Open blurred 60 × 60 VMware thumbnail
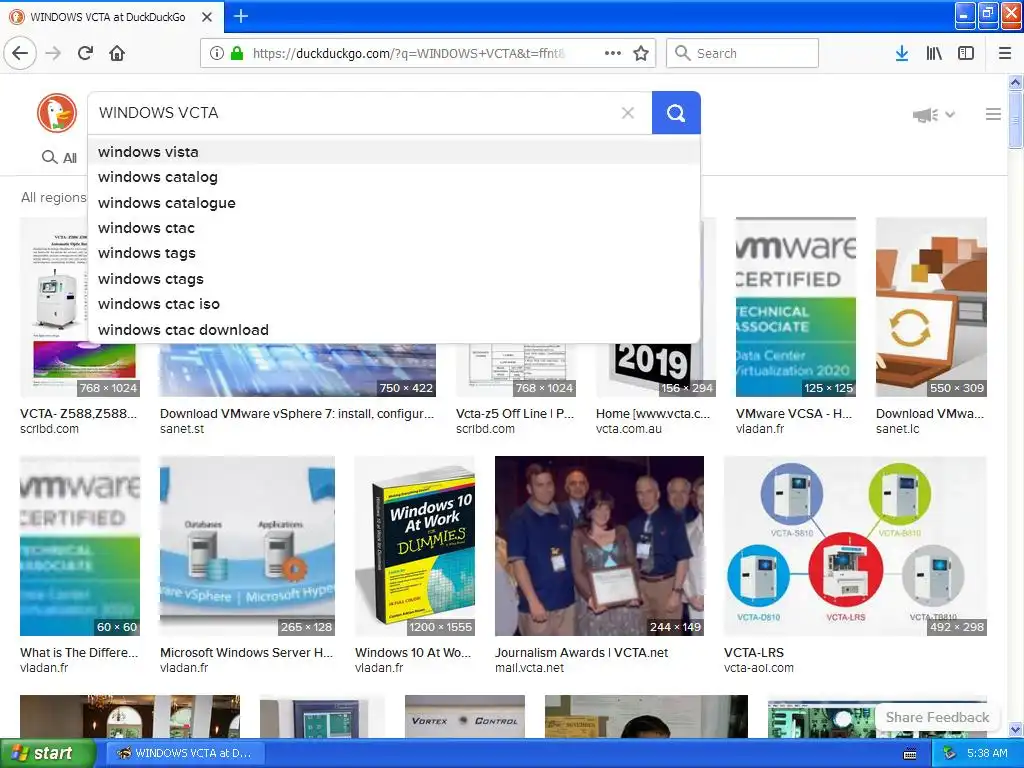Screen dimensions: 1024x768 [80, 546]
